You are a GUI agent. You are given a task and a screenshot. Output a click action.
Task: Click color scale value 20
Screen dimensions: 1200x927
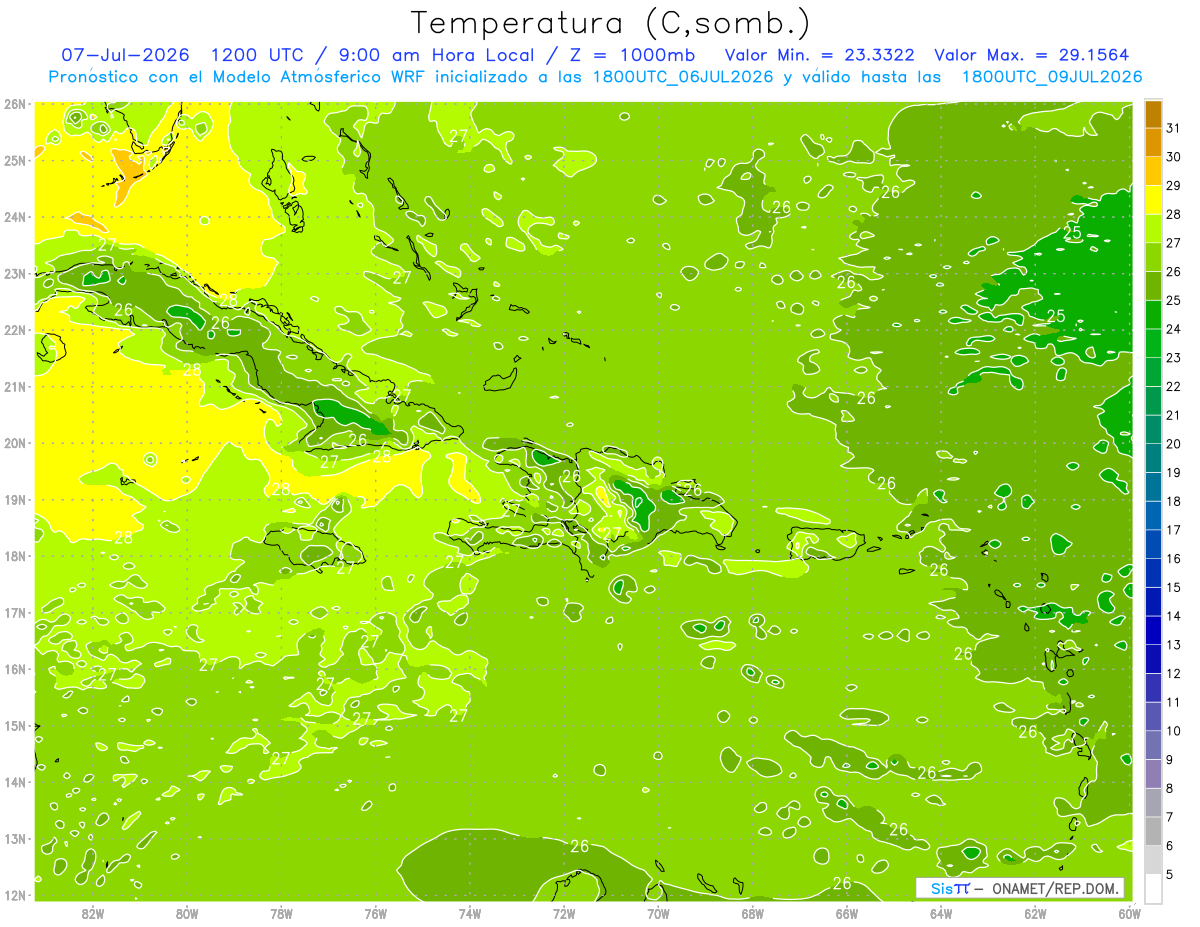point(1174,444)
